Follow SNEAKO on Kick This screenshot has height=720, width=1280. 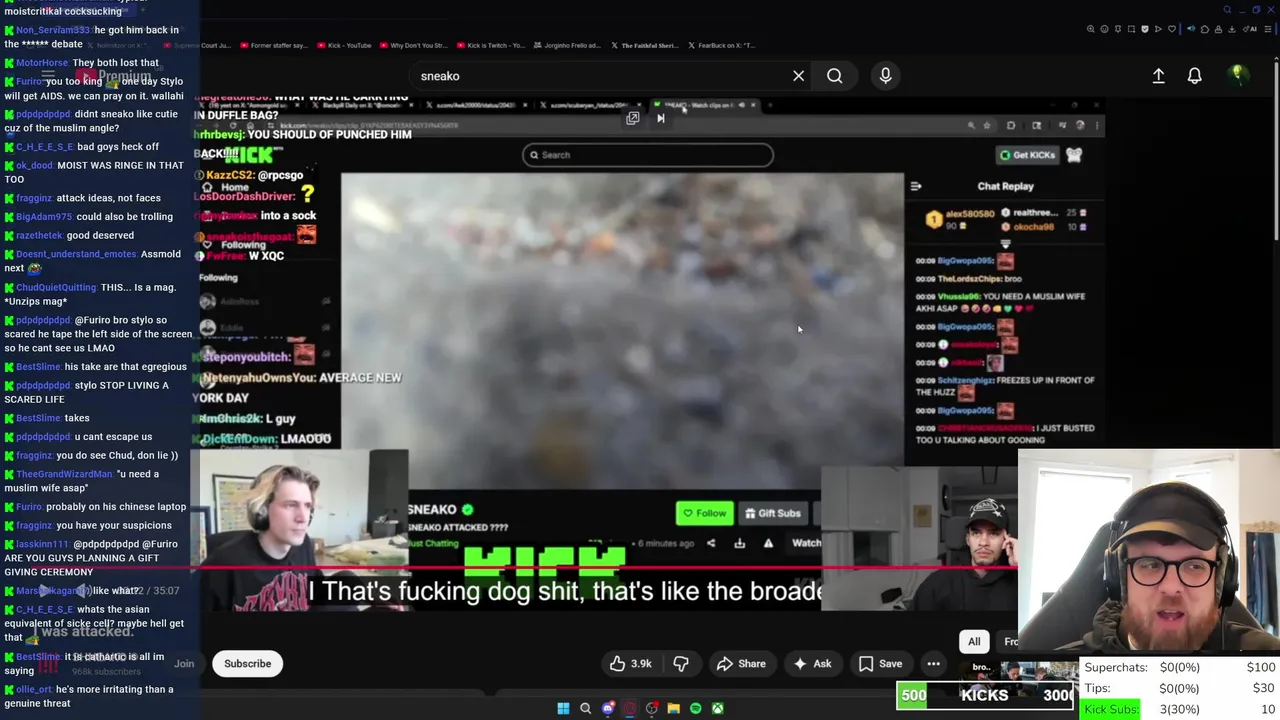coord(704,513)
